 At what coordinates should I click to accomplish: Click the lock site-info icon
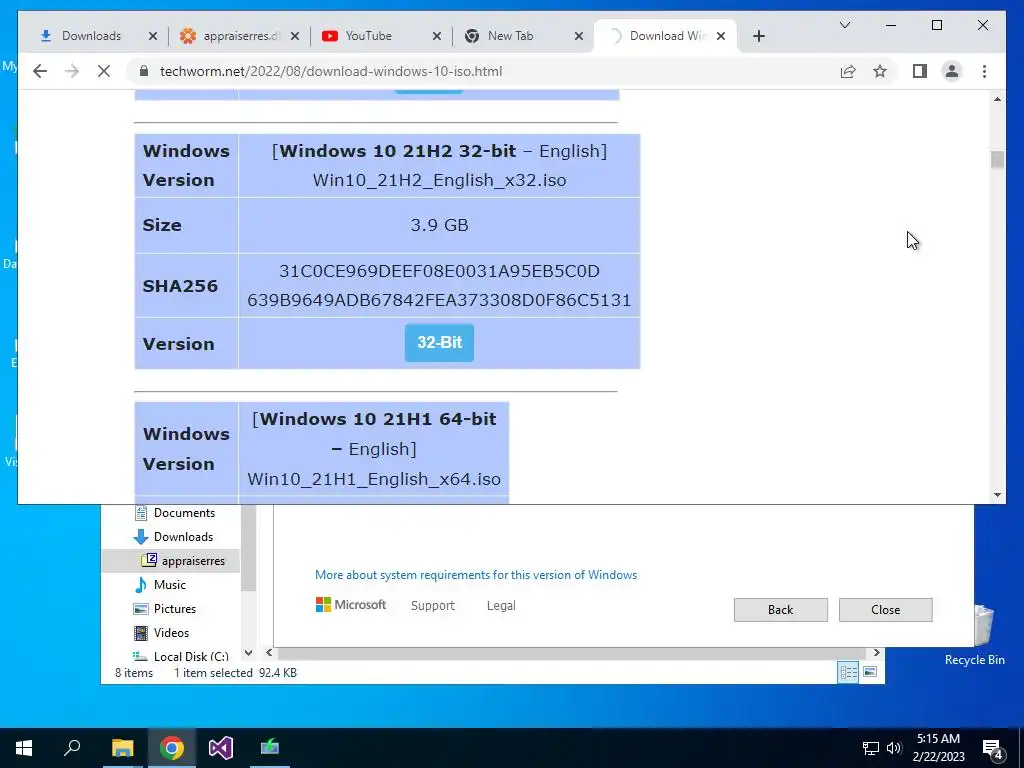click(144, 71)
